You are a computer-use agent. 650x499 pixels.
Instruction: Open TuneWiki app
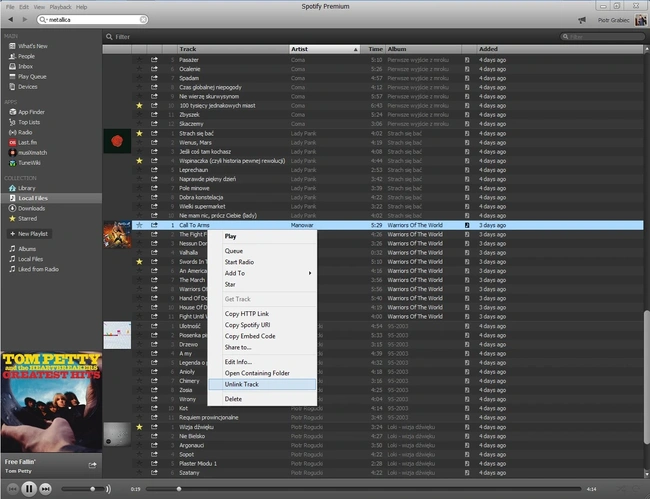[24, 163]
